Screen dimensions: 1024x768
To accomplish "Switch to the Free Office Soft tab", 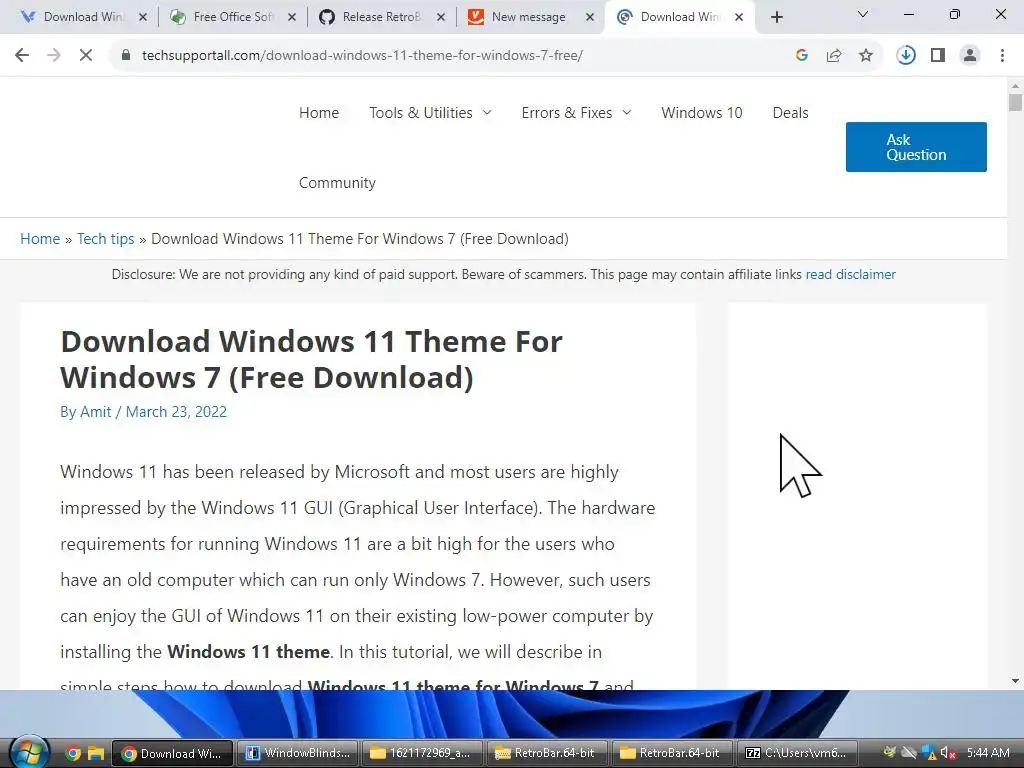I will (x=232, y=17).
